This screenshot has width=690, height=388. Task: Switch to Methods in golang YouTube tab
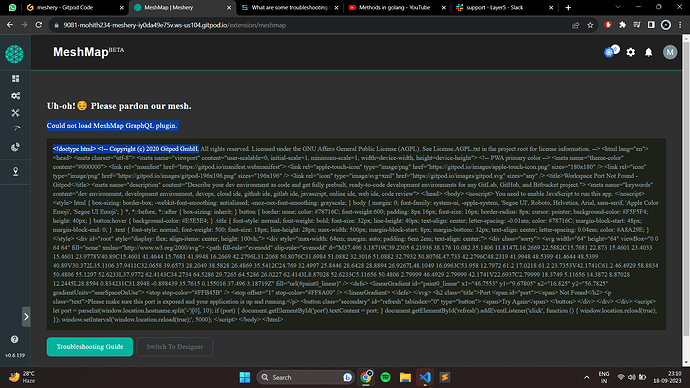(396, 7)
